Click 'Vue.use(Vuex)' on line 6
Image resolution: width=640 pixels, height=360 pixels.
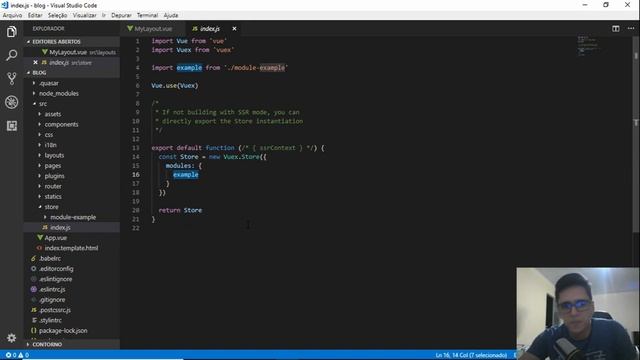click(x=175, y=86)
